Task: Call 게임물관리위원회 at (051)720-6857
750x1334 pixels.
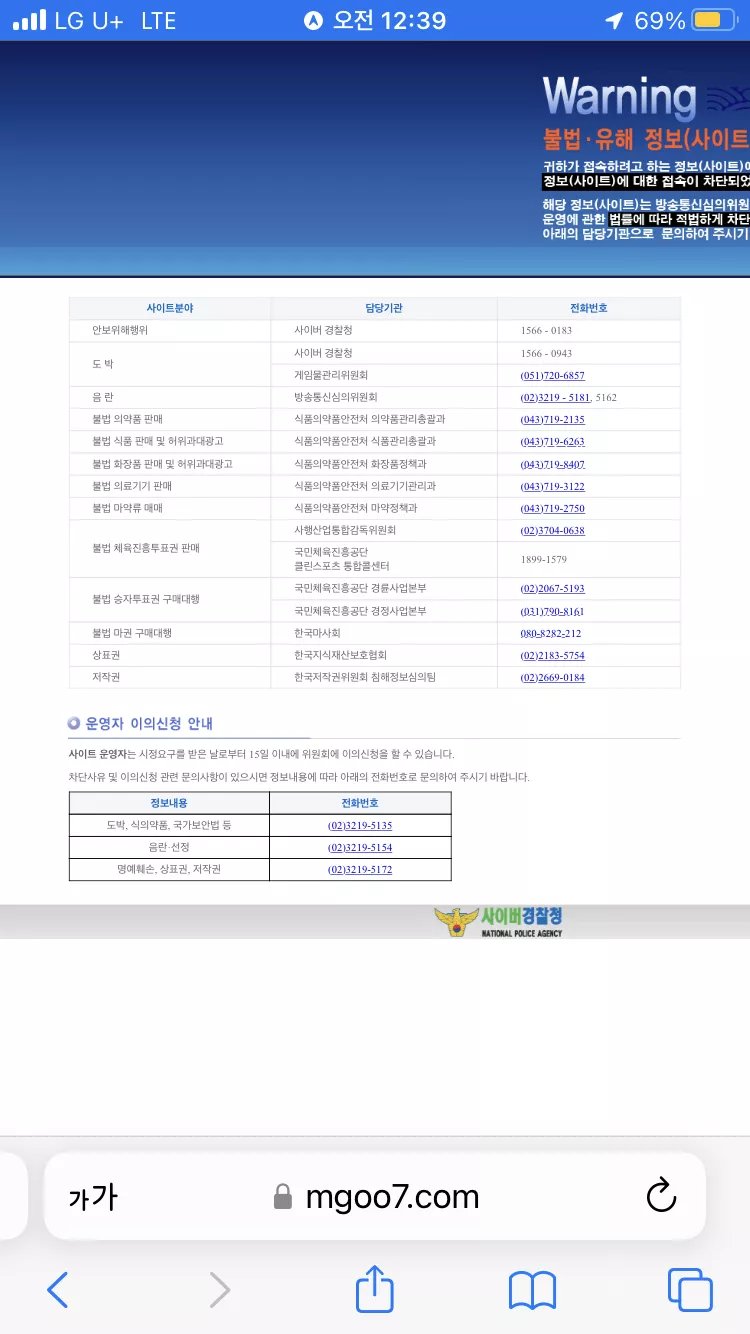Action: coord(552,376)
